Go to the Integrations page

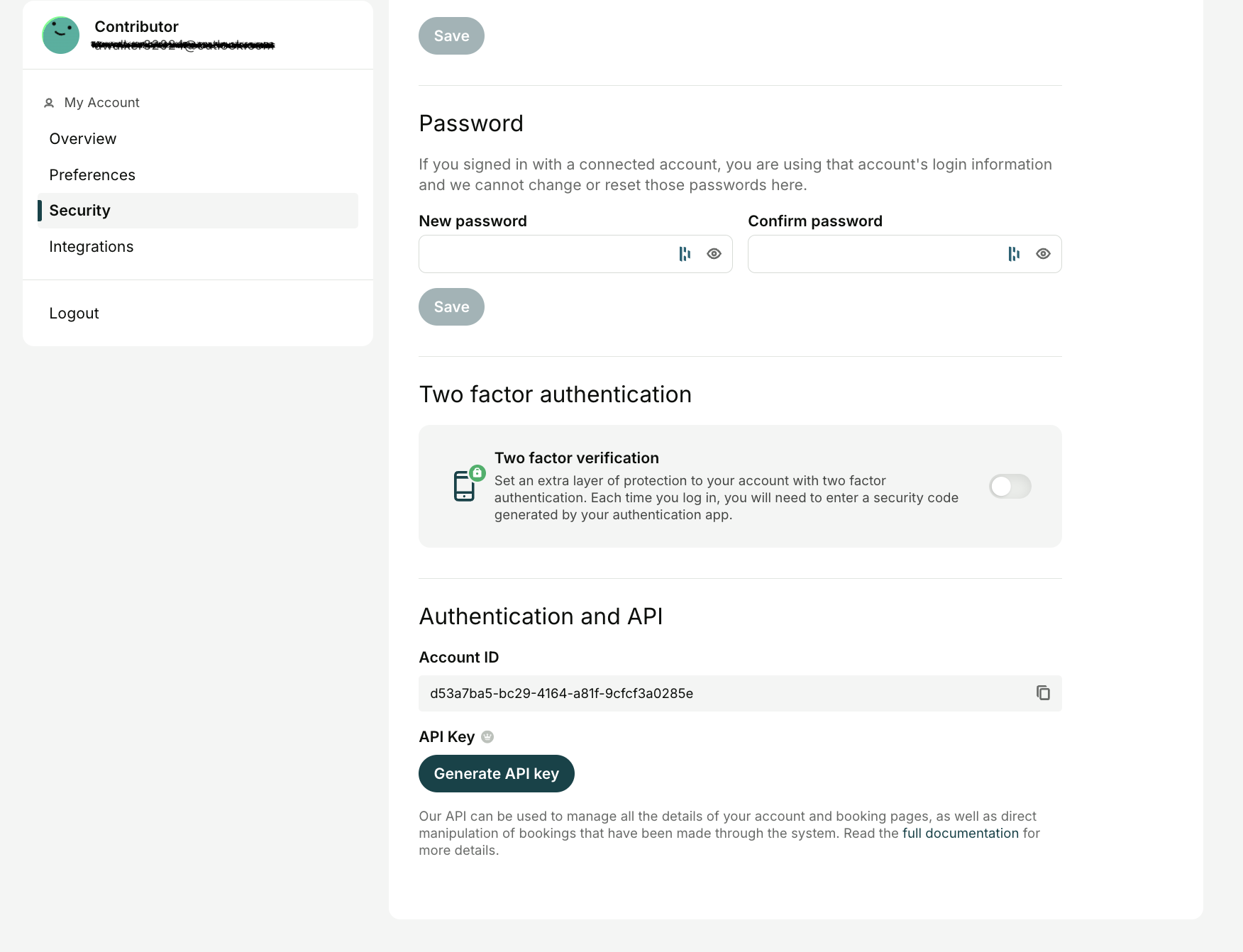[92, 247]
